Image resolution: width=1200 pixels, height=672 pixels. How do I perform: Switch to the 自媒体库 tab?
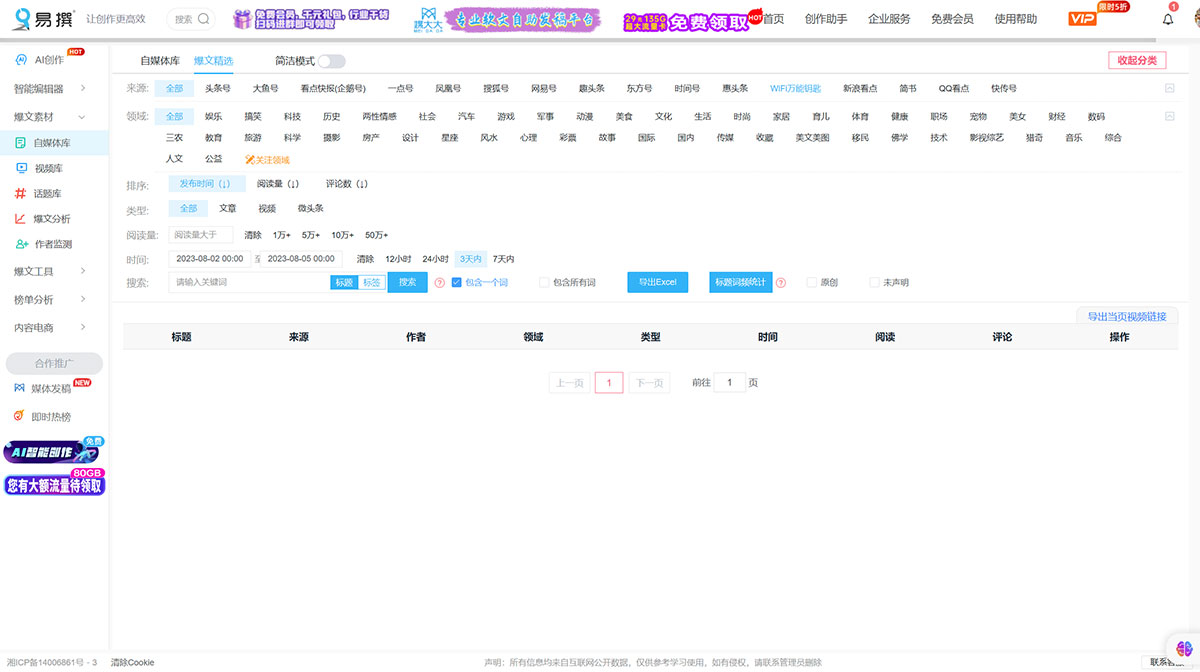160,60
